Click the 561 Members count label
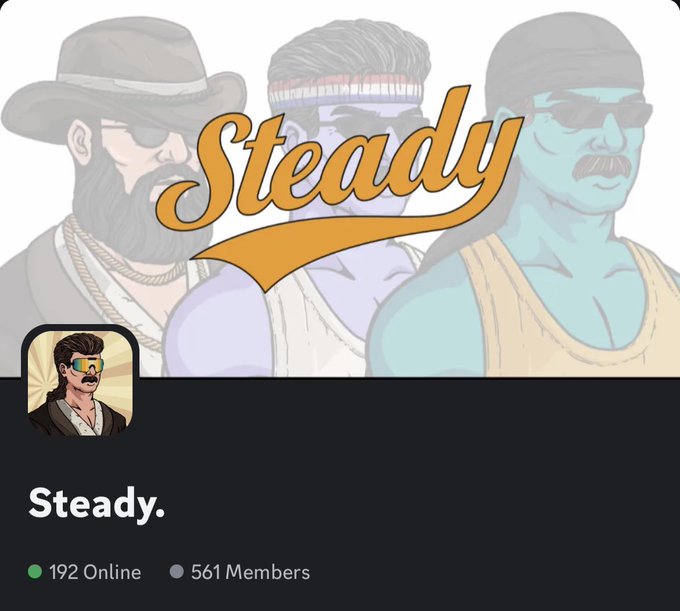Viewport: 680px width, 611px height. pyautogui.click(x=250, y=572)
